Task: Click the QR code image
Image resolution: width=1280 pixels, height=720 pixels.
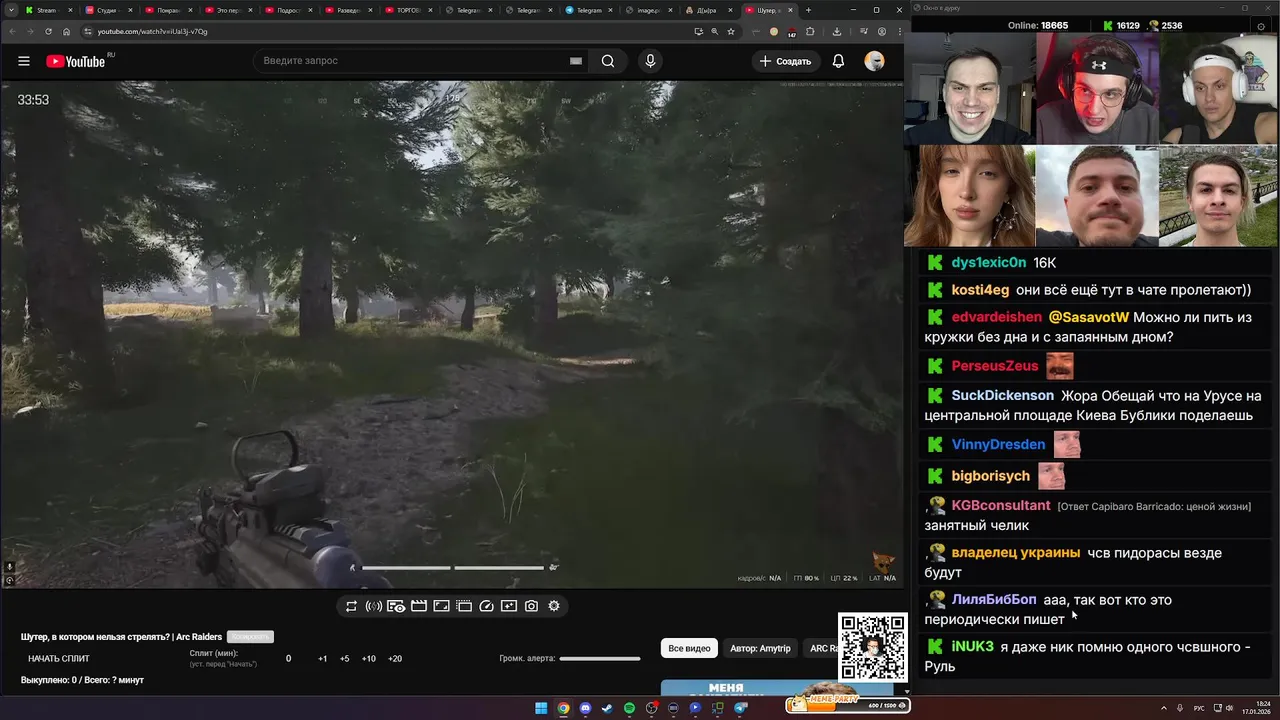Action: pyautogui.click(x=873, y=648)
